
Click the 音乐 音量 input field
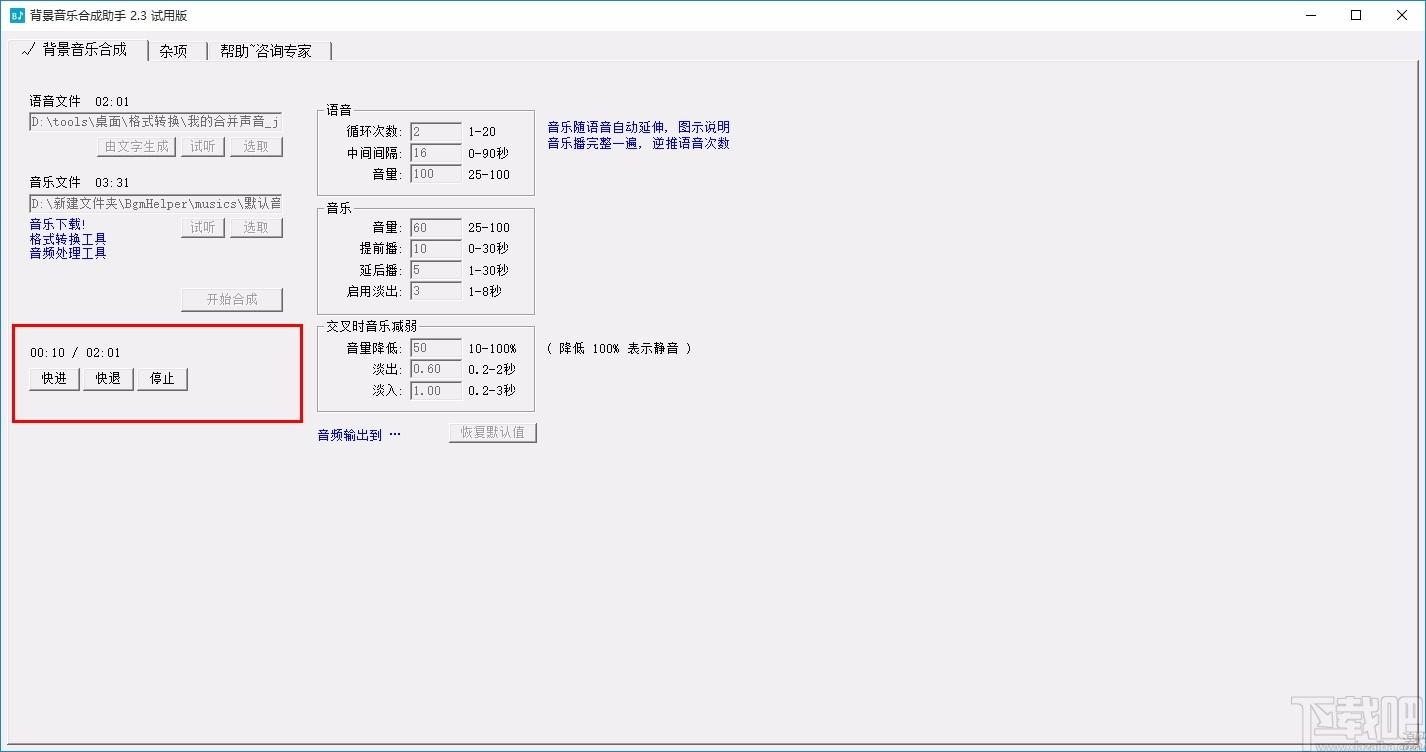pos(435,227)
